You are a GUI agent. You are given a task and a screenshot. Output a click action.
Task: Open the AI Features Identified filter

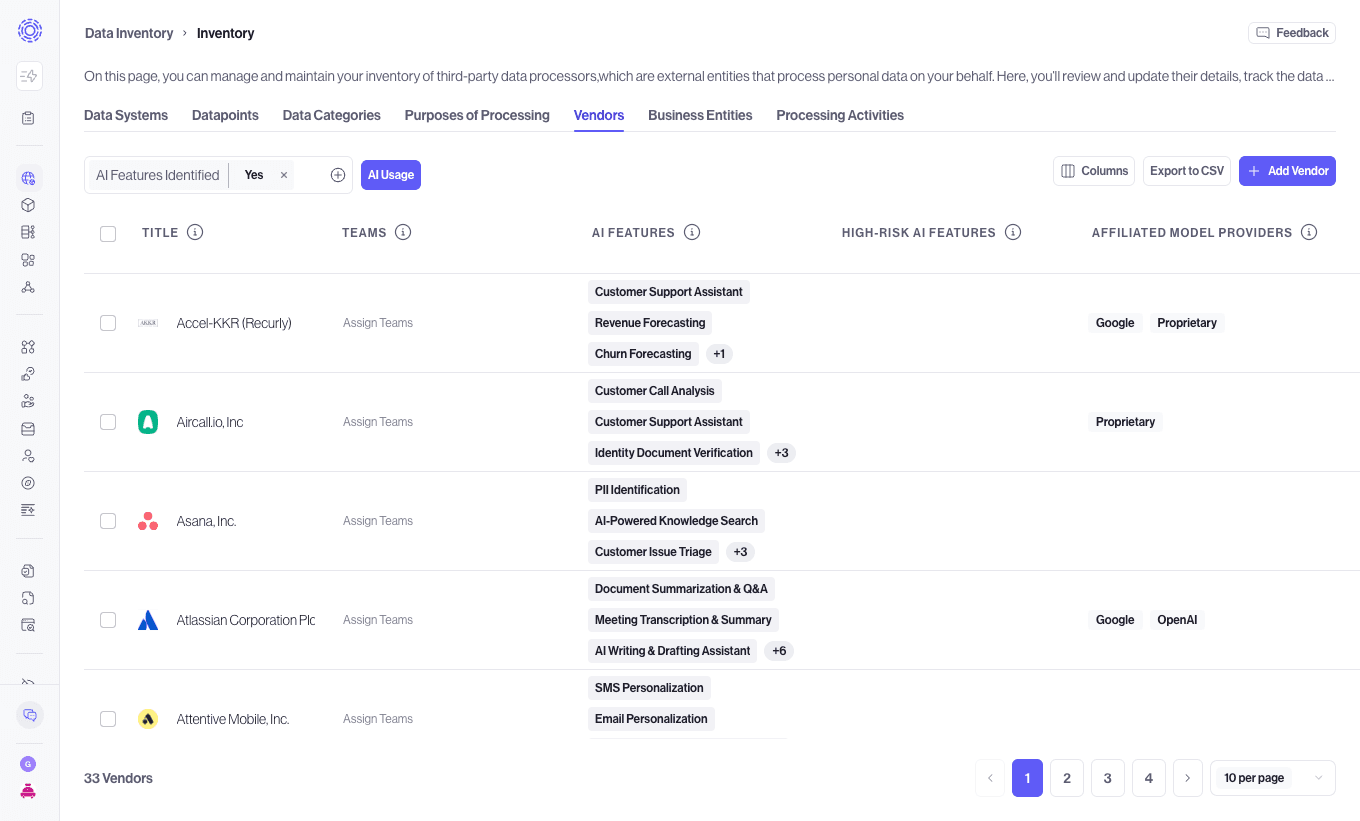point(158,175)
